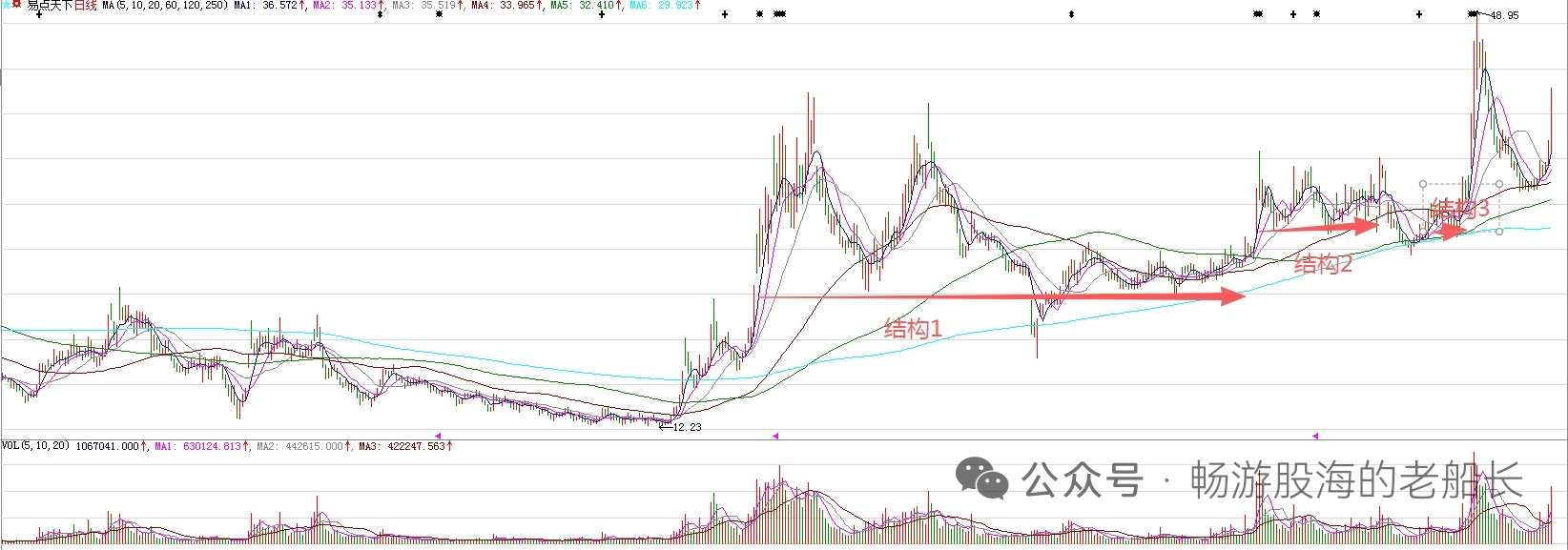Open the 日线 period label
The width and height of the screenshot is (1568, 550).
[x=86, y=6]
